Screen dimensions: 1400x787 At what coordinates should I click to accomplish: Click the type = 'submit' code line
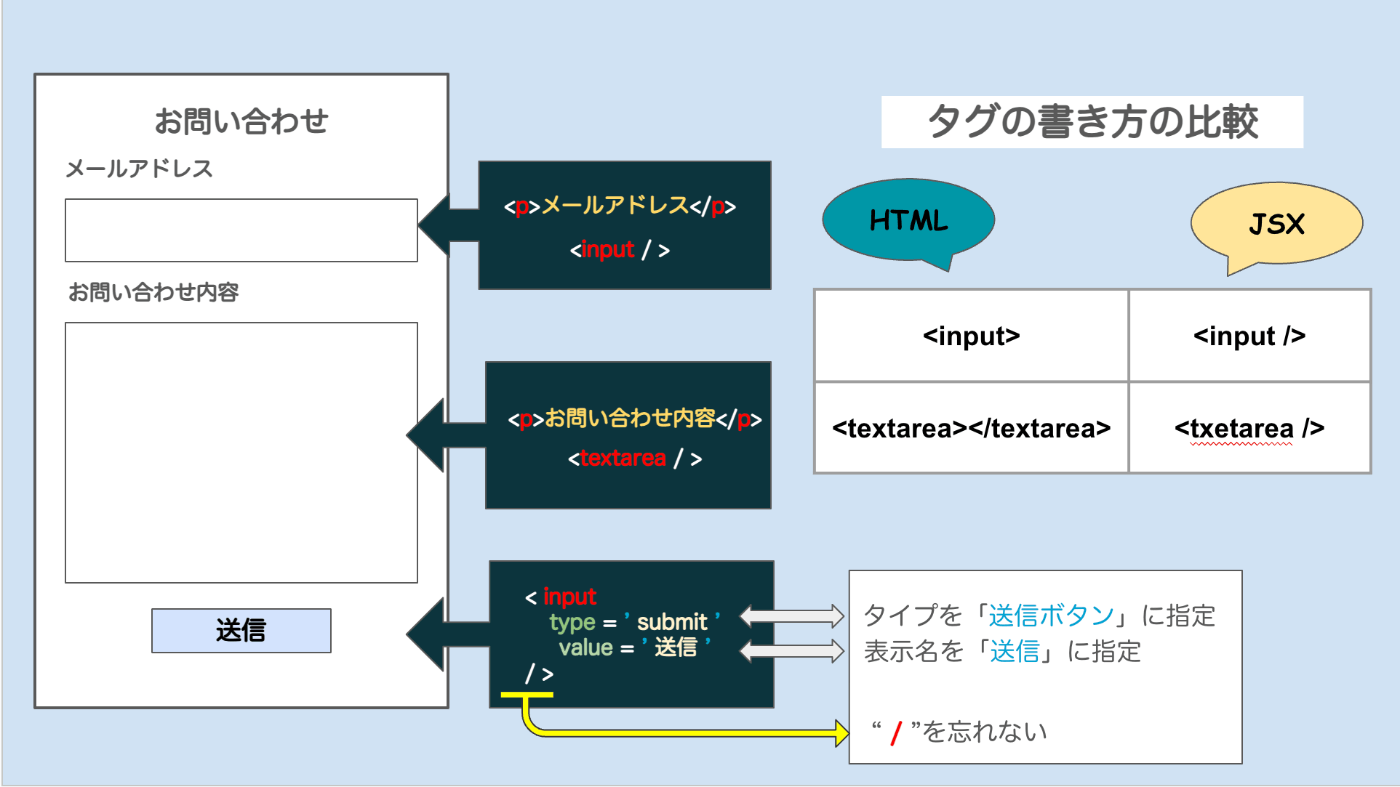[x=634, y=622]
